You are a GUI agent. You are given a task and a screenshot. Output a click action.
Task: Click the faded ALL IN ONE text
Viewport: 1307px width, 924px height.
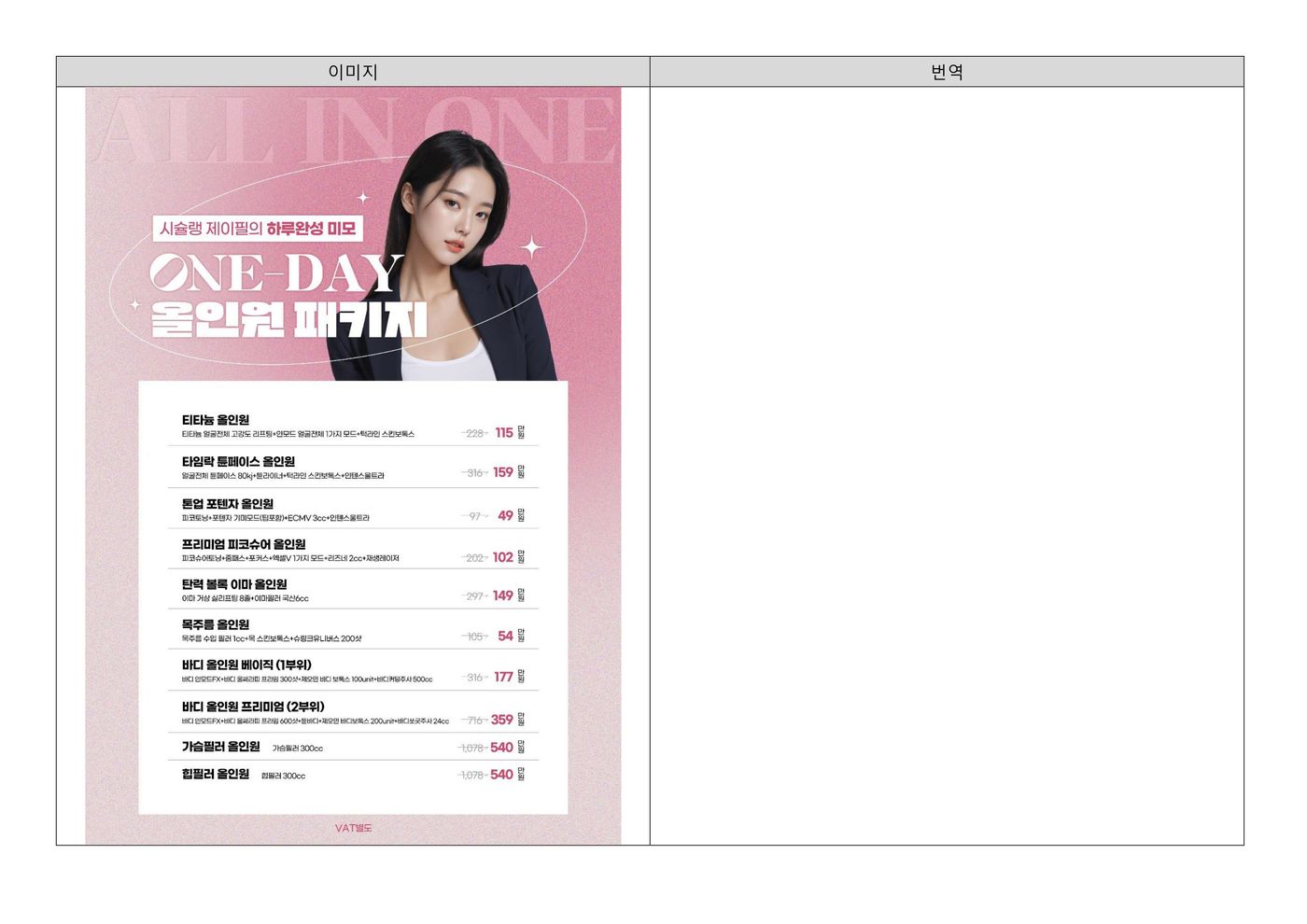[x=354, y=131]
